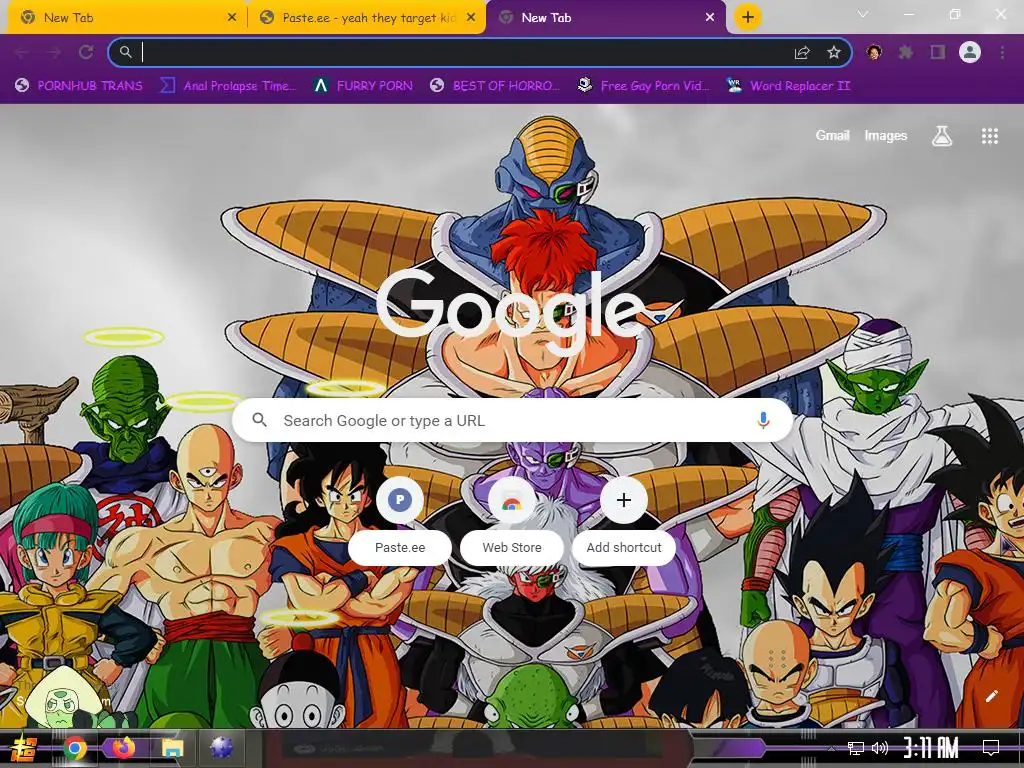Start voice search with microphone
Viewport: 1024px width, 768px height.
pos(763,420)
